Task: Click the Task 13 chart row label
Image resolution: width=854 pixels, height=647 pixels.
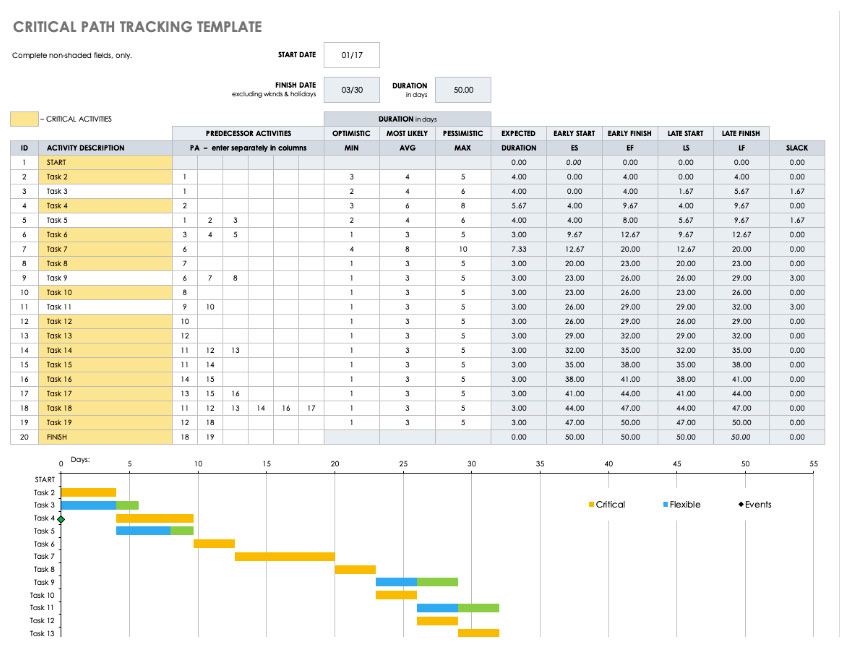Action: (42, 633)
